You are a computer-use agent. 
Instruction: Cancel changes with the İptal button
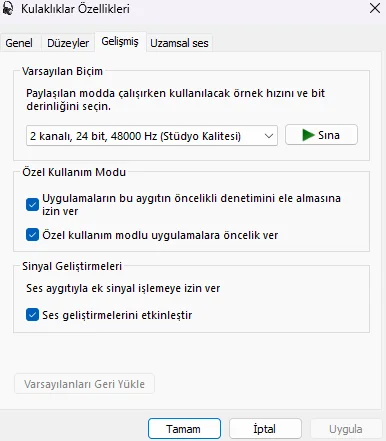(x=265, y=429)
